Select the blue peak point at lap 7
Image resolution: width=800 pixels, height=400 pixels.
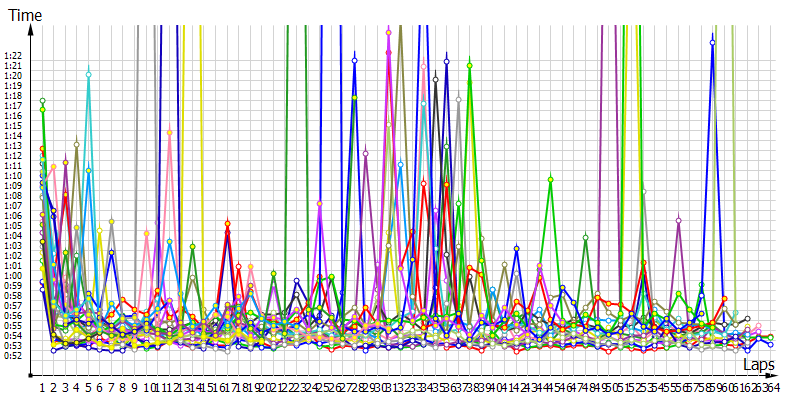[x=112, y=253]
